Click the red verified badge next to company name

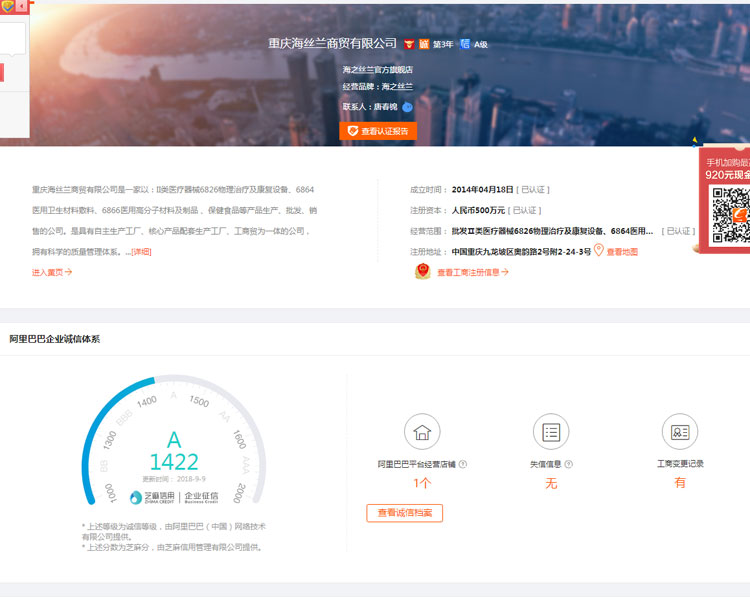coord(408,44)
